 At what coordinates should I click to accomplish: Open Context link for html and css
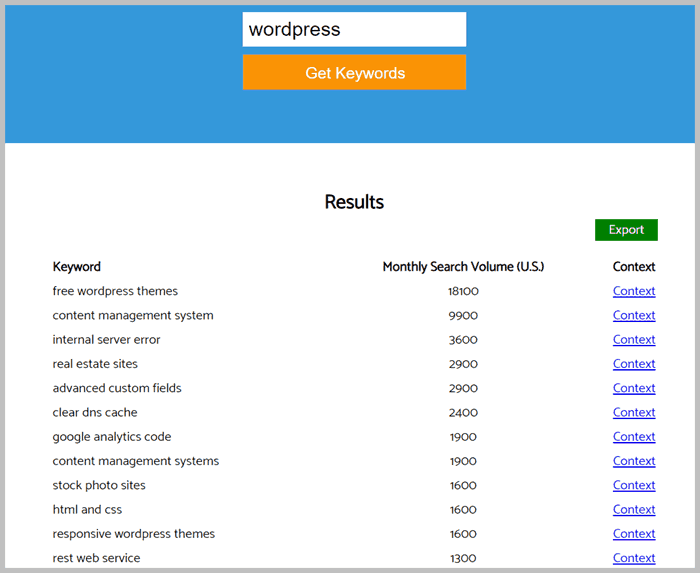pyautogui.click(x=633, y=509)
